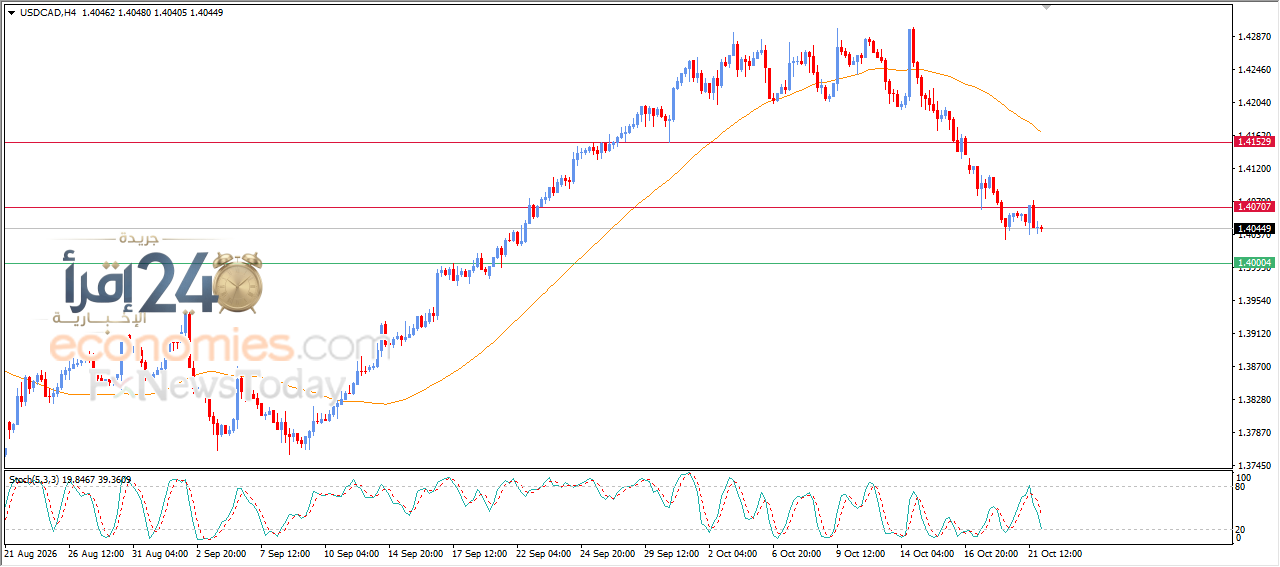This screenshot has height=567, width=1280.
Task: Click the open price value 1.40462
Action: click(99, 13)
